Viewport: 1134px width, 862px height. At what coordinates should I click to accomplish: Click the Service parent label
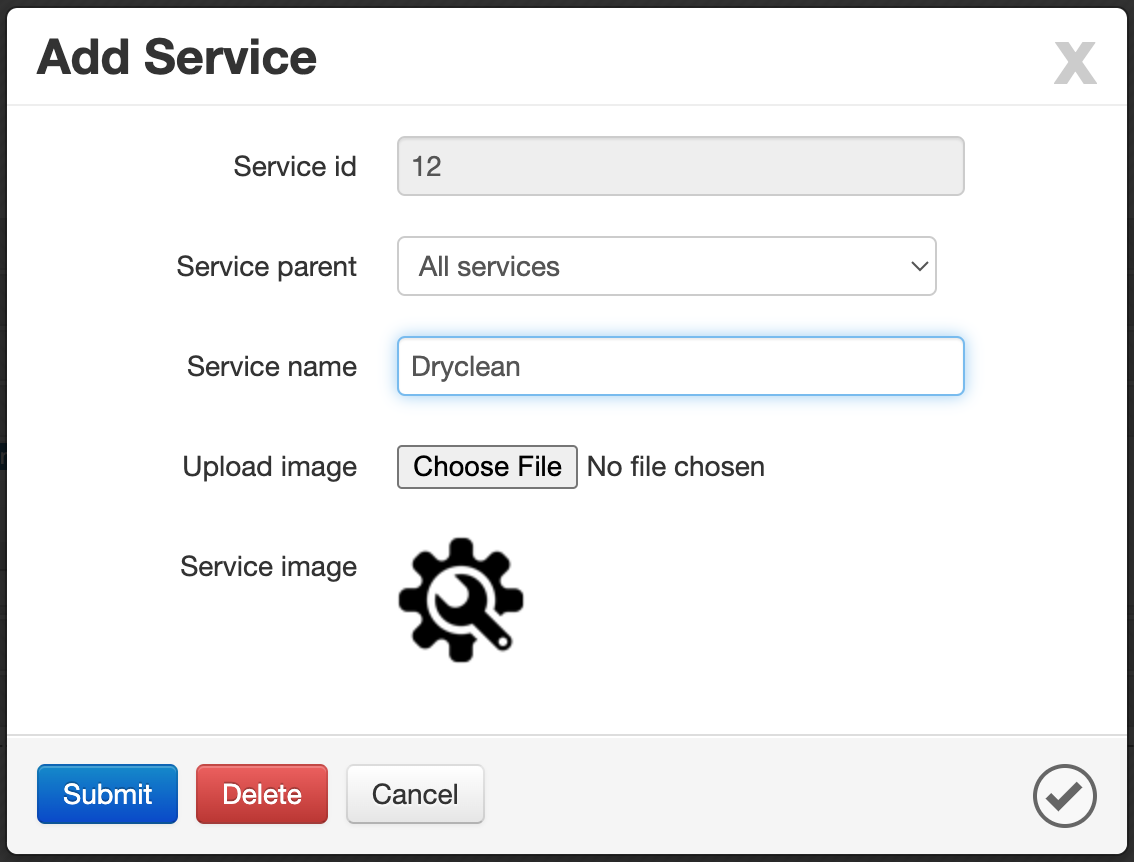click(267, 267)
